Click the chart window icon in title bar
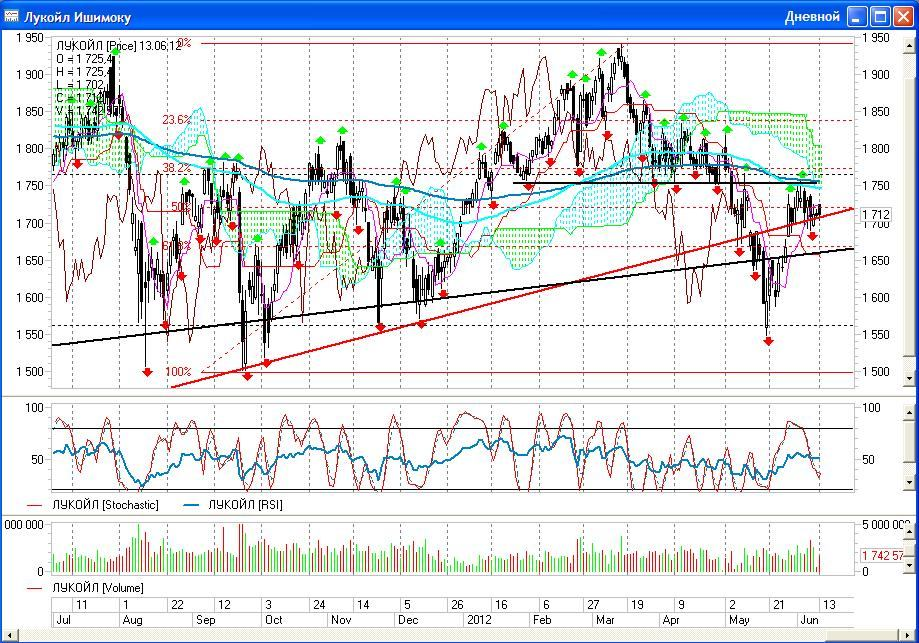 [x=11, y=16]
